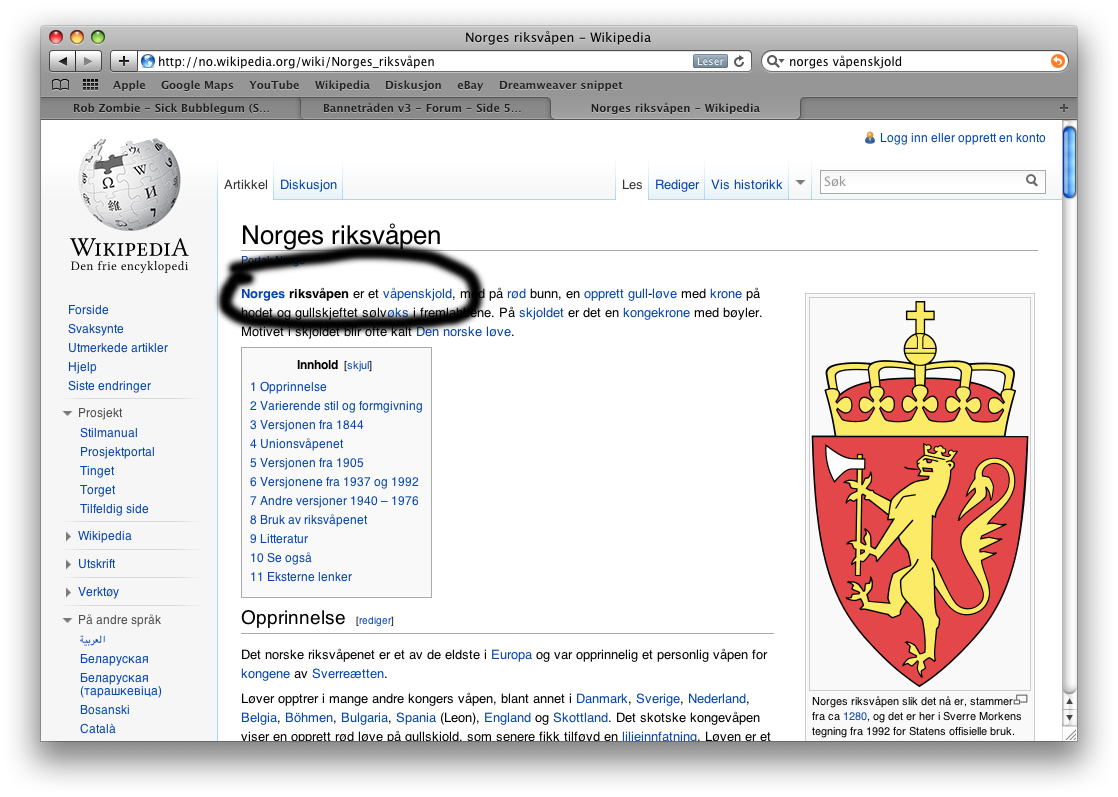Click the Wikipedia Søk search input
Image resolution: width=1118 pixels, height=797 pixels.
click(x=923, y=182)
